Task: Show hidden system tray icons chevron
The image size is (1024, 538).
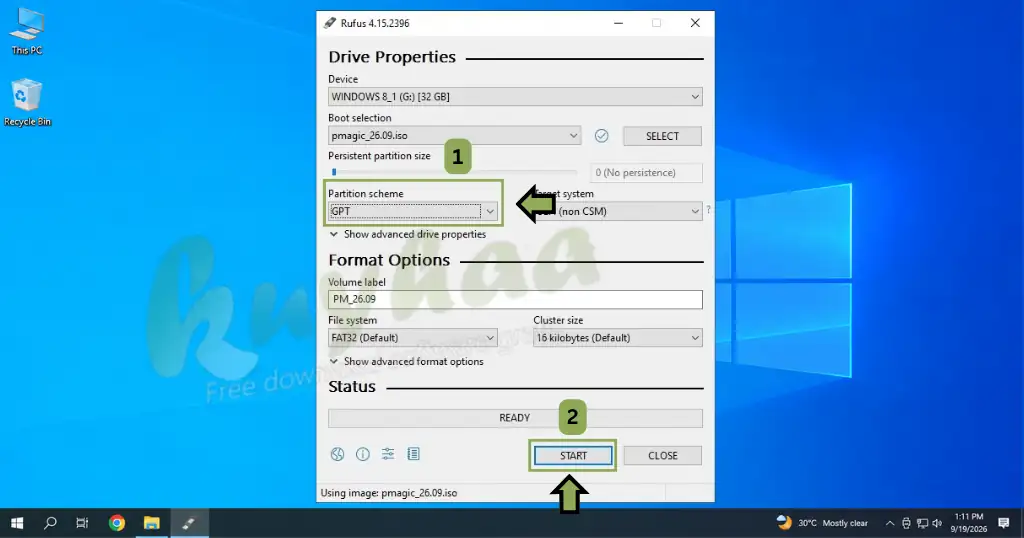Action: [x=889, y=523]
